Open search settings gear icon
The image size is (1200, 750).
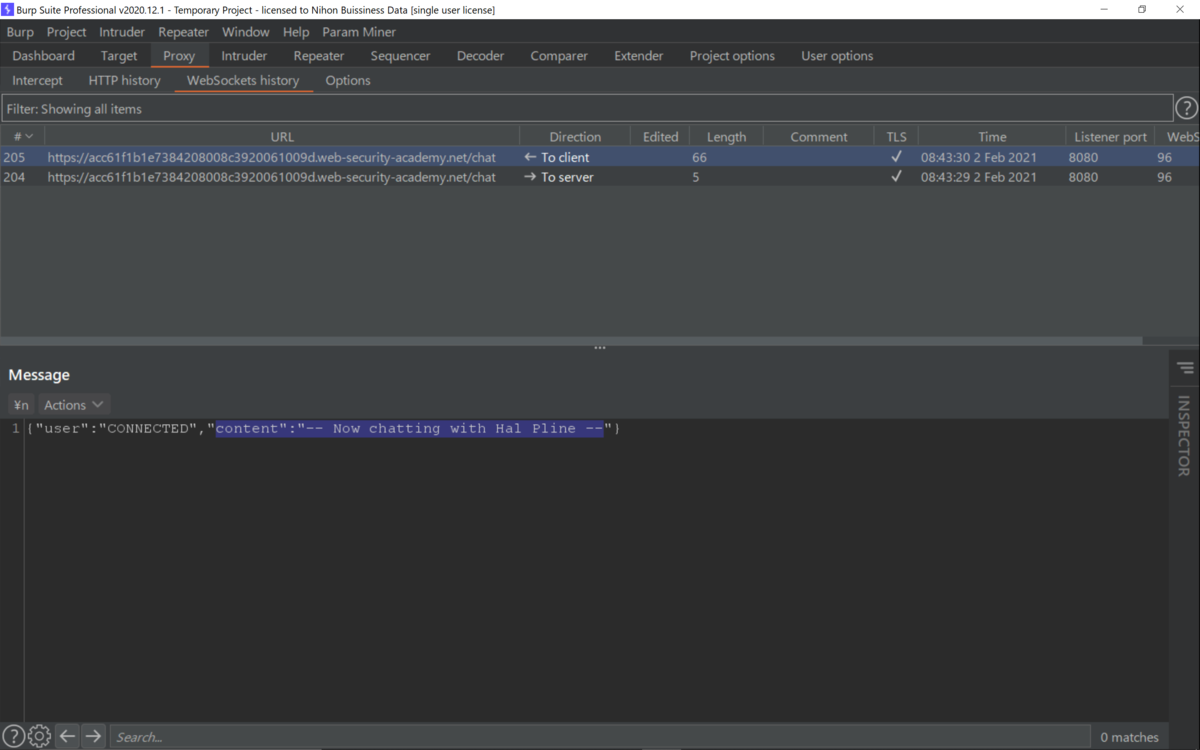(39, 736)
